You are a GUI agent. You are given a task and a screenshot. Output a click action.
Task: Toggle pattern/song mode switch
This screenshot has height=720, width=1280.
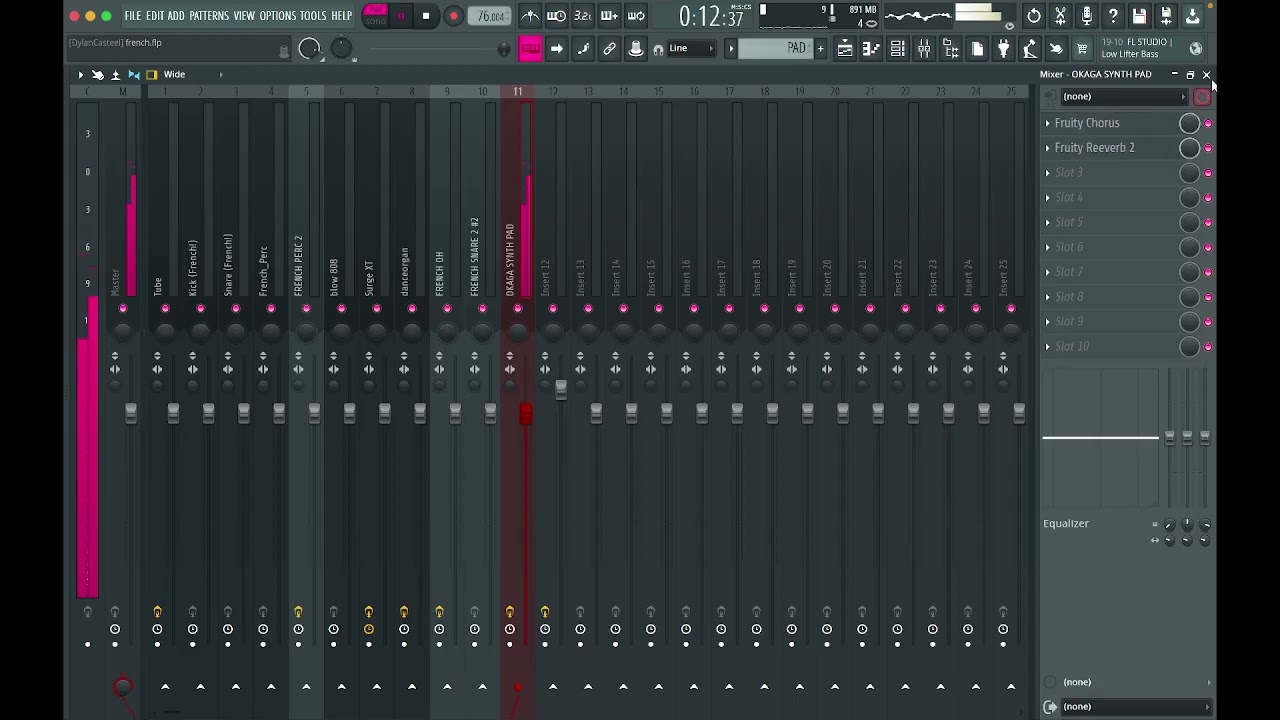tap(375, 16)
